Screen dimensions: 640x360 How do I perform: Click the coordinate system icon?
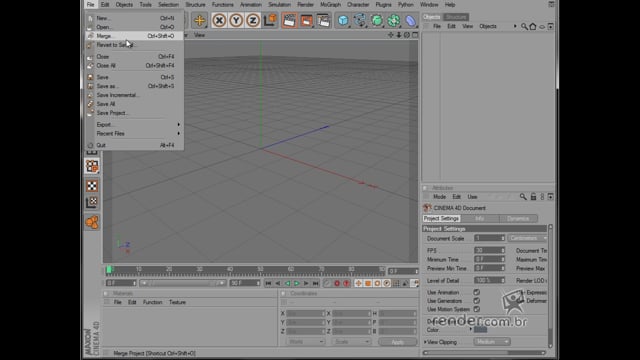(270, 20)
